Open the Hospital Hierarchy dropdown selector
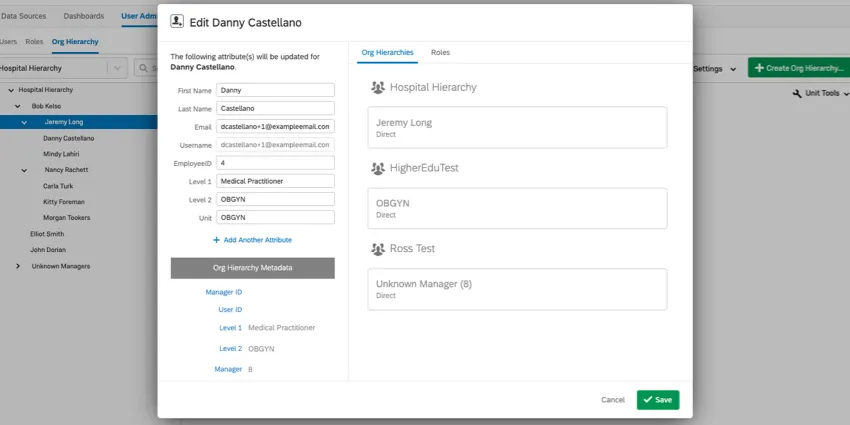850x425 pixels. pos(117,68)
